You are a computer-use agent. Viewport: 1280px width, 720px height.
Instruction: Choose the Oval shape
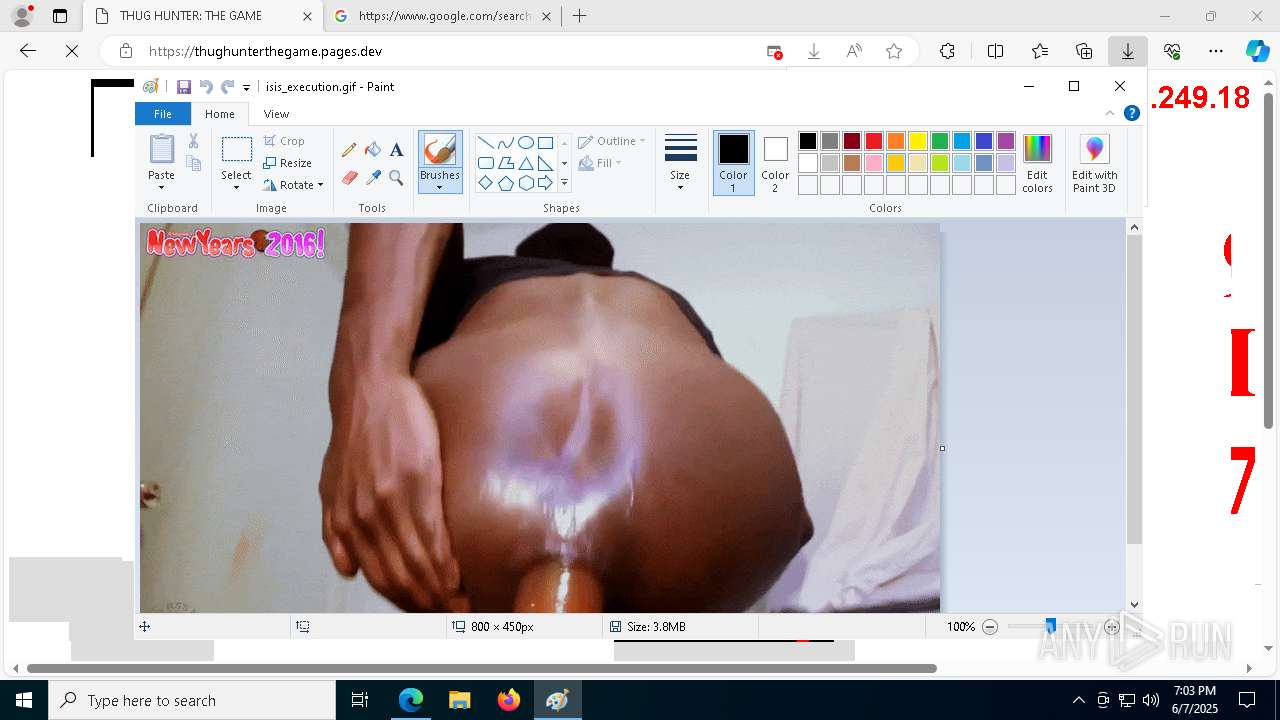pos(525,142)
